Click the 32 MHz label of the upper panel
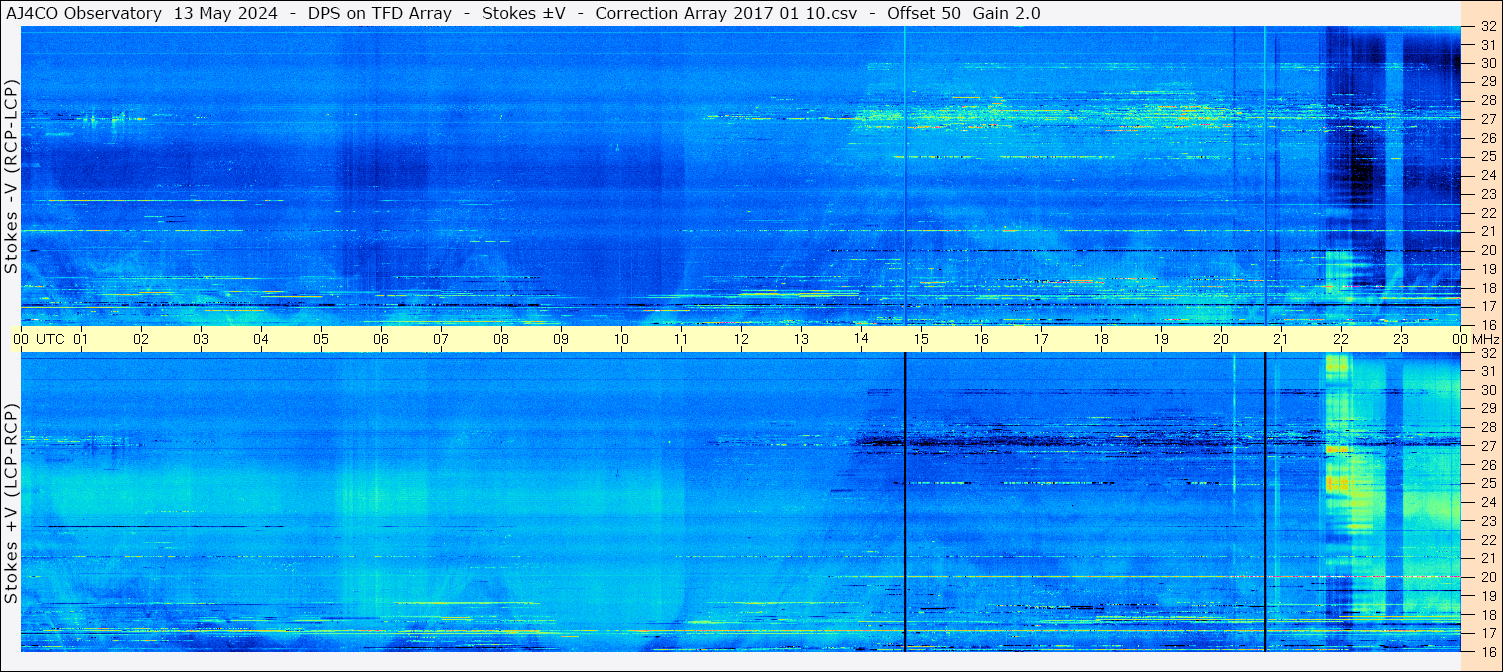 click(x=1487, y=27)
